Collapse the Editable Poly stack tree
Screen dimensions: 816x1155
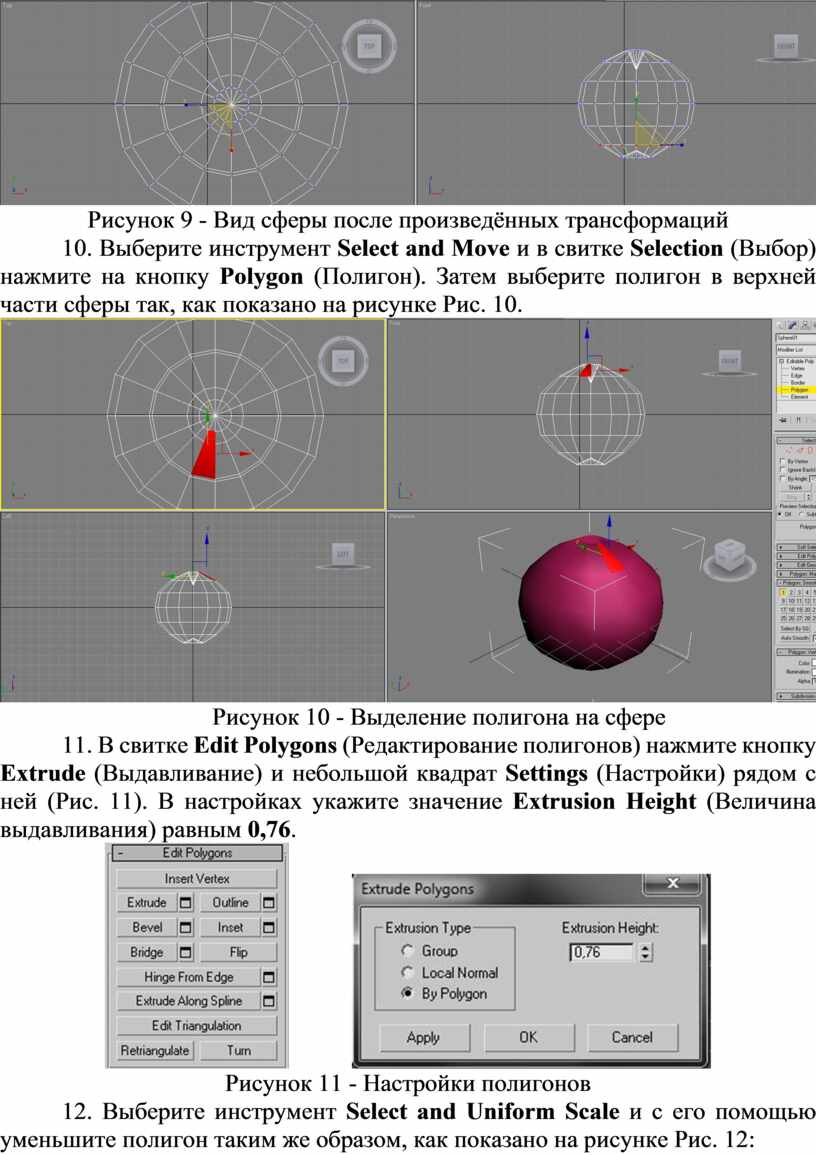click(x=781, y=362)
